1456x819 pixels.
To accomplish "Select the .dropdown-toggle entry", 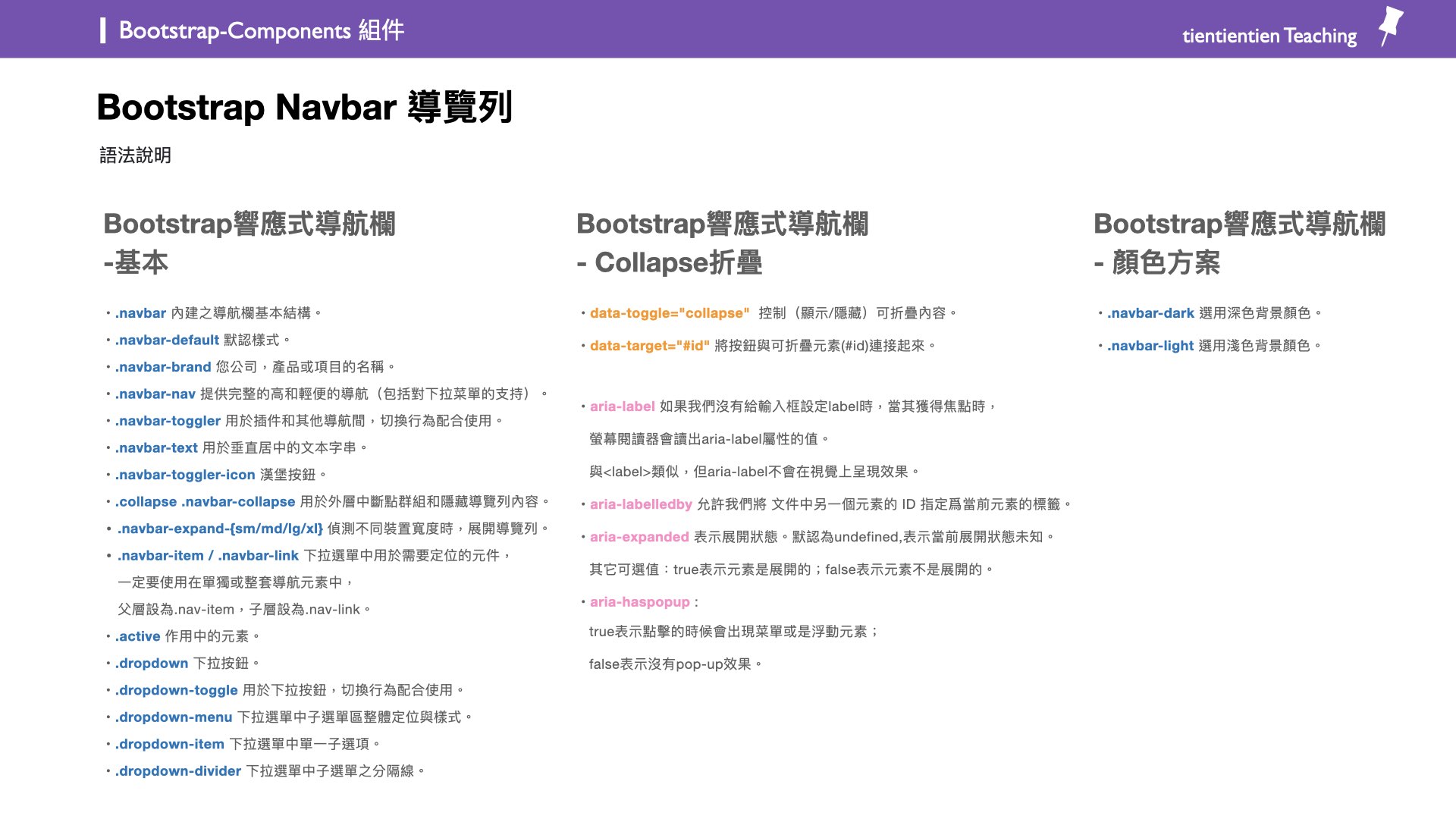I will tap(175, 690).
